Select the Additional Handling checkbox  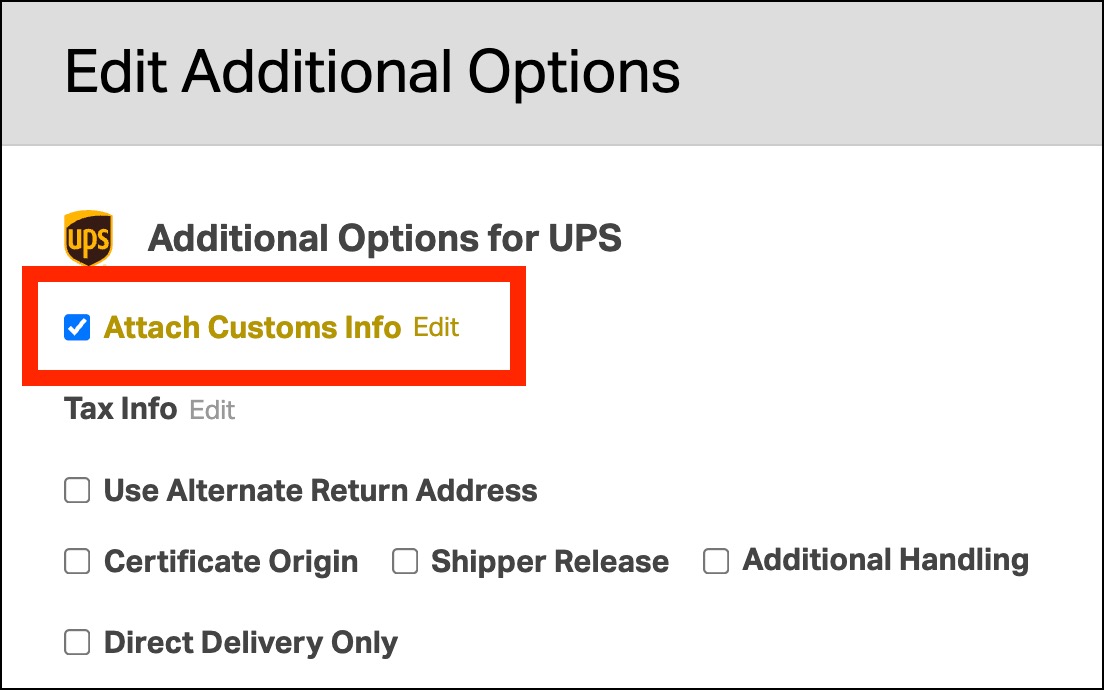(715, 562)
